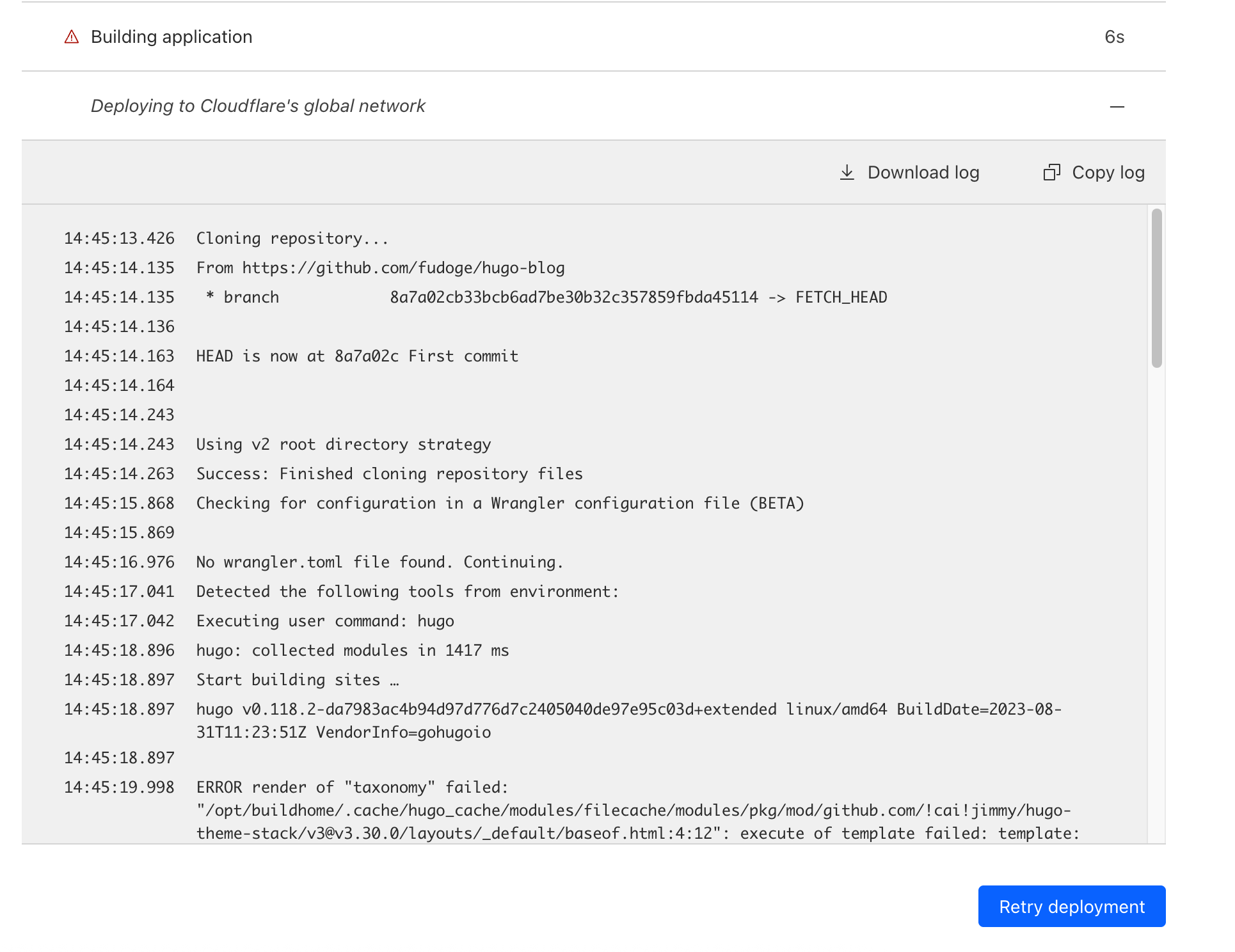This screenshot has width=1235, height=952.
Task: Click the dash beside the Deploying step
Action: click(1117, 107)
